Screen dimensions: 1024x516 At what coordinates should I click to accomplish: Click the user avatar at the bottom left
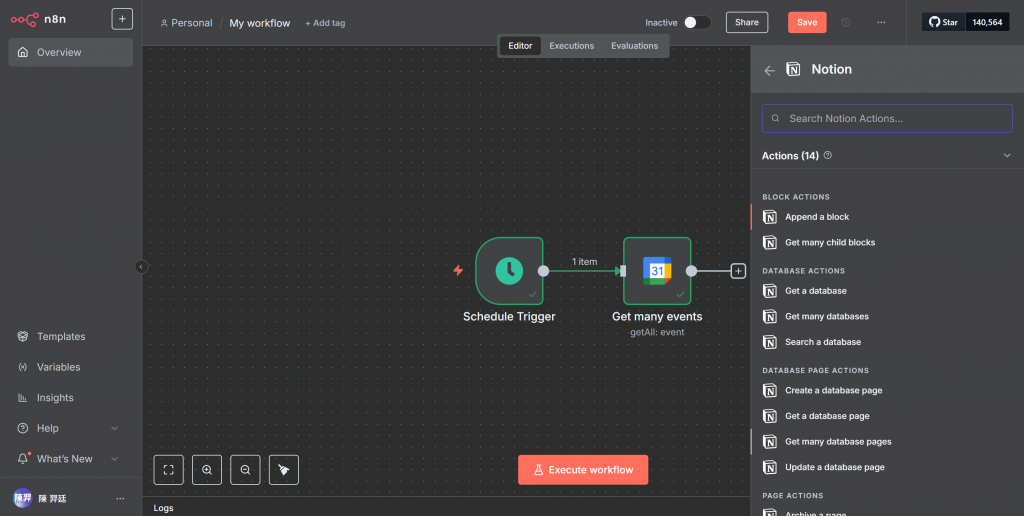coord(23,498)
